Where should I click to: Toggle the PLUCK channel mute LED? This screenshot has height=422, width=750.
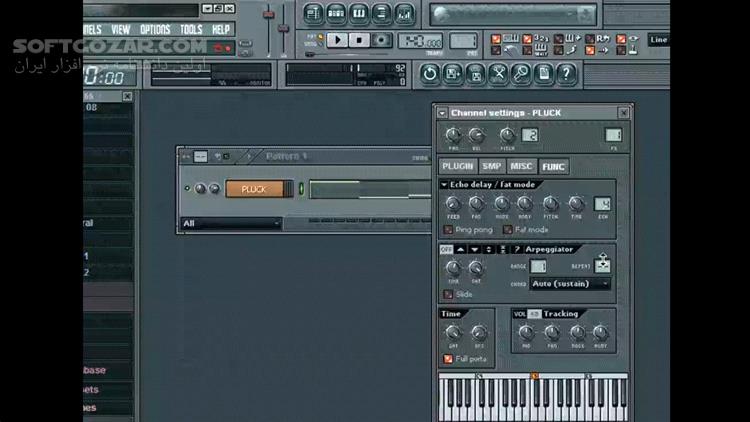187,189
